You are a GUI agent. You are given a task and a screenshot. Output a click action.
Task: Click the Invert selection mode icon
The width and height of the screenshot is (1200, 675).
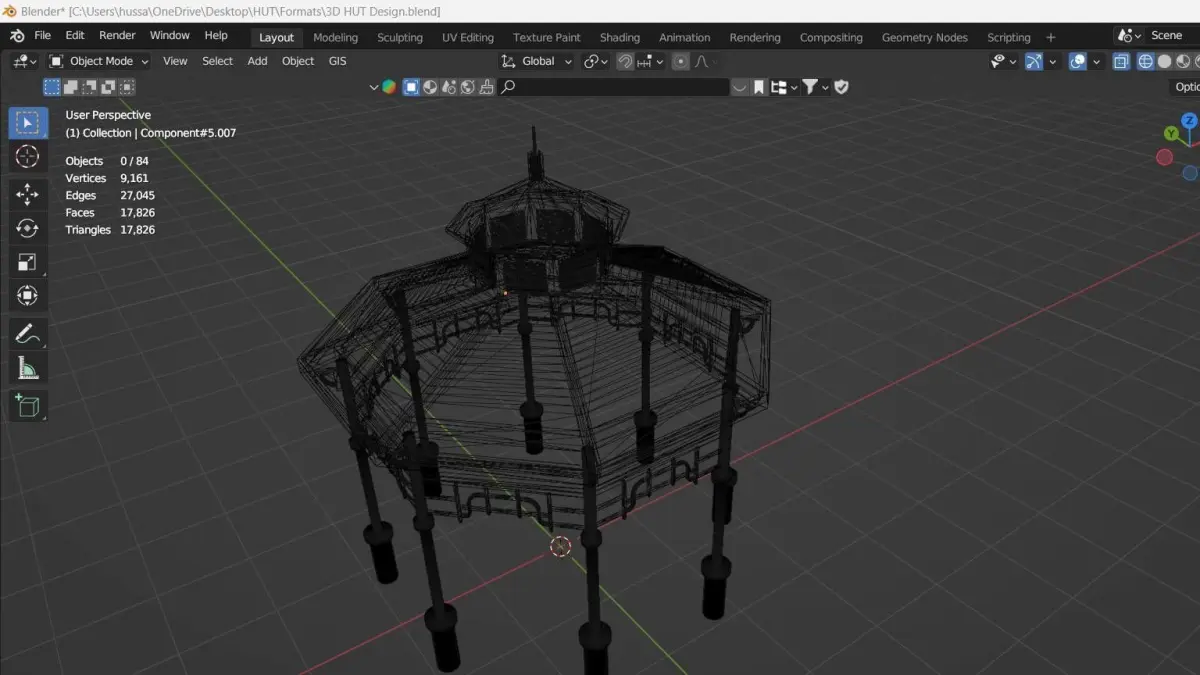pyautogui.click(x=108, y=87)
